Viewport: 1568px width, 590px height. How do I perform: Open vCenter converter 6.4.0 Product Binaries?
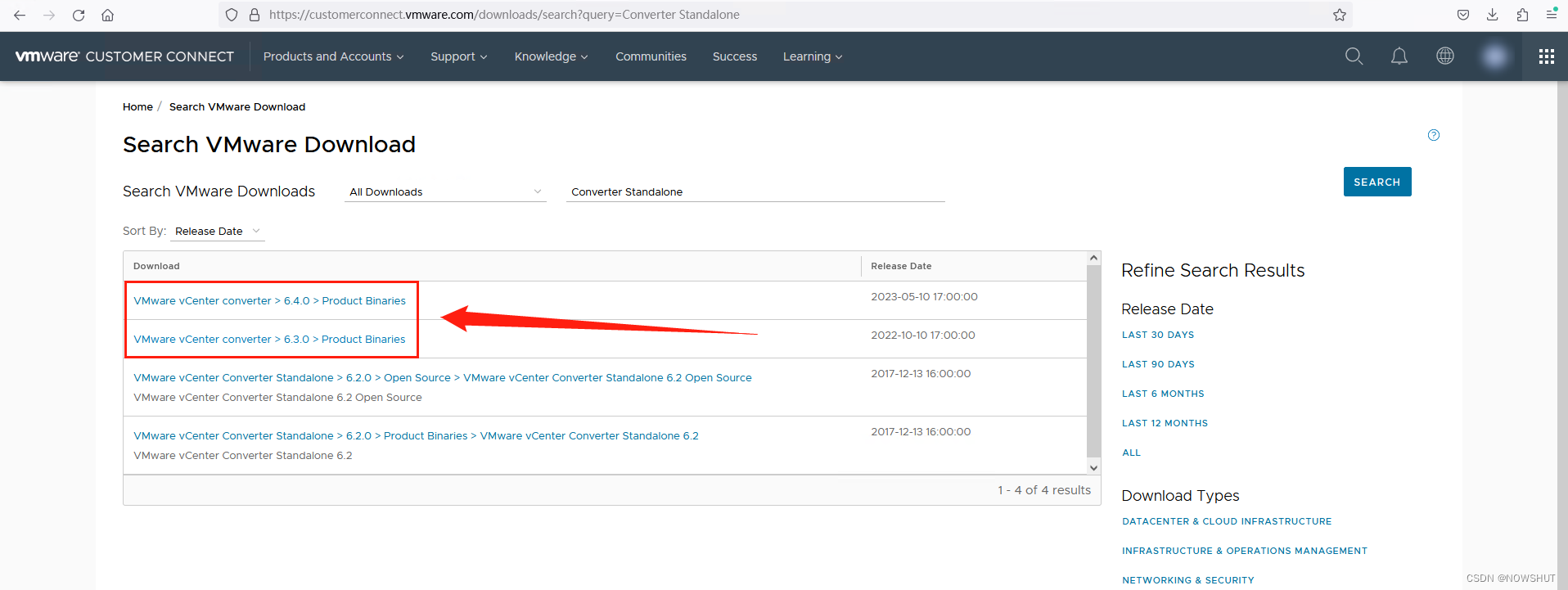coord(269,301)
